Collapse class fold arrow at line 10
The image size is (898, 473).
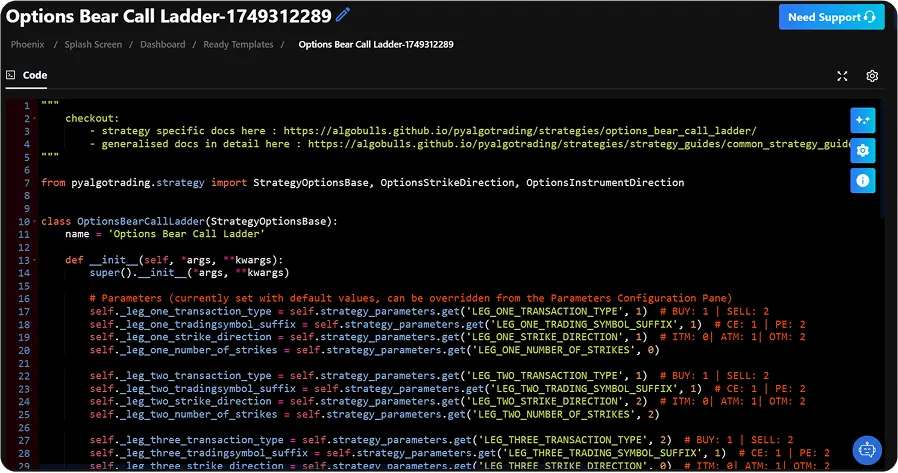pos(34,222)
